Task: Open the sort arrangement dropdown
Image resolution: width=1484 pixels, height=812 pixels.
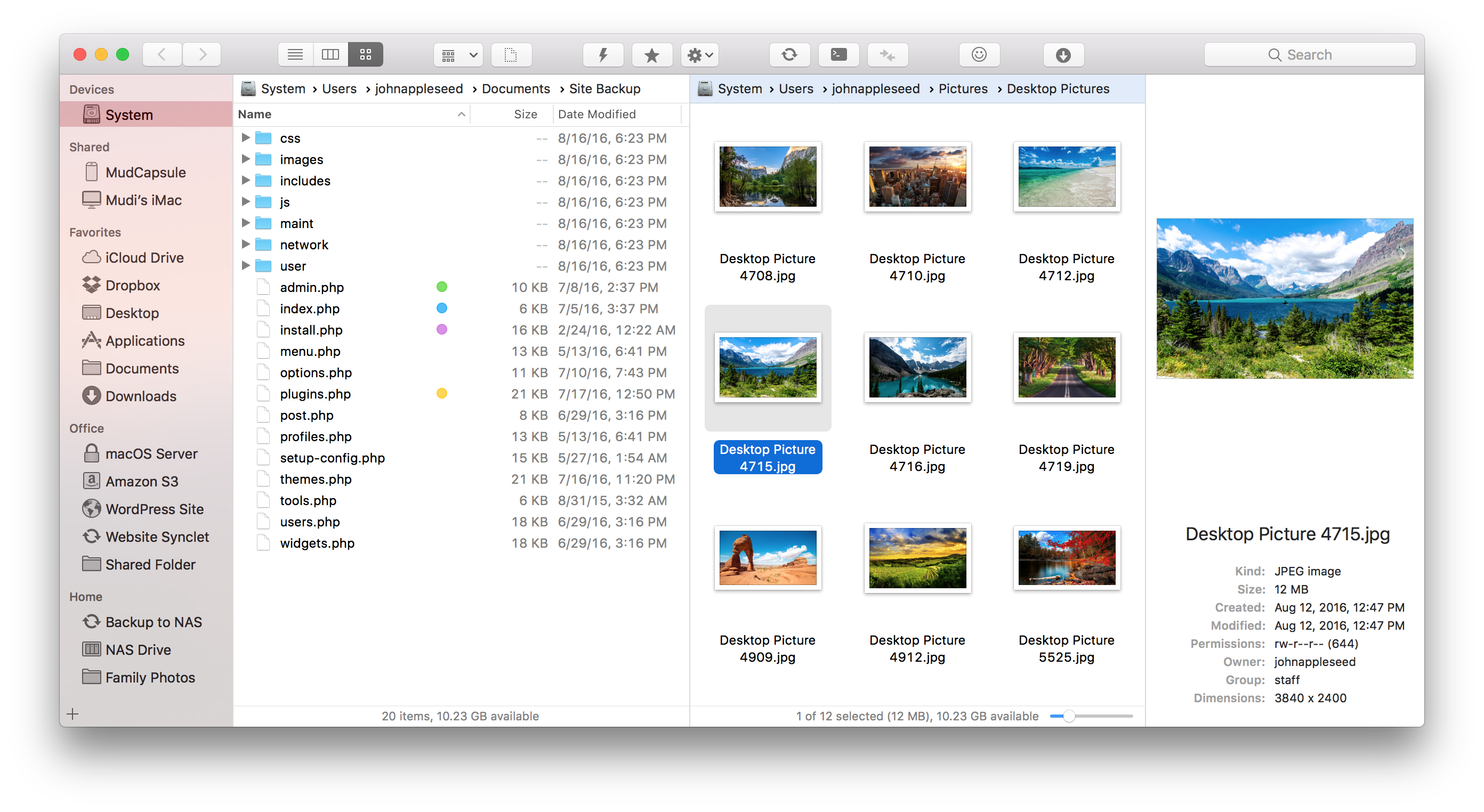Action: coord(457,54)
